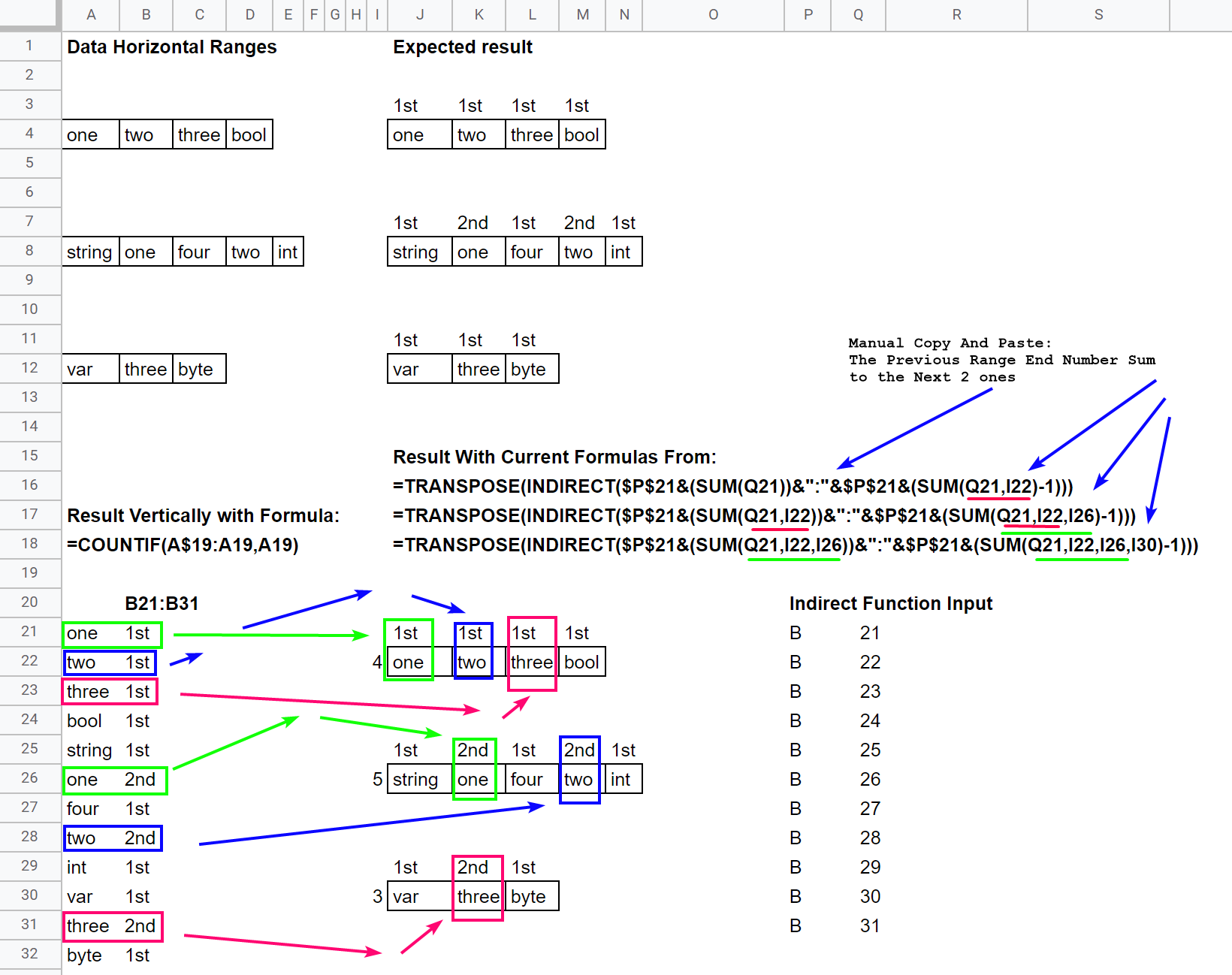Select result cell 'byte' in row 30

[532, 897]
